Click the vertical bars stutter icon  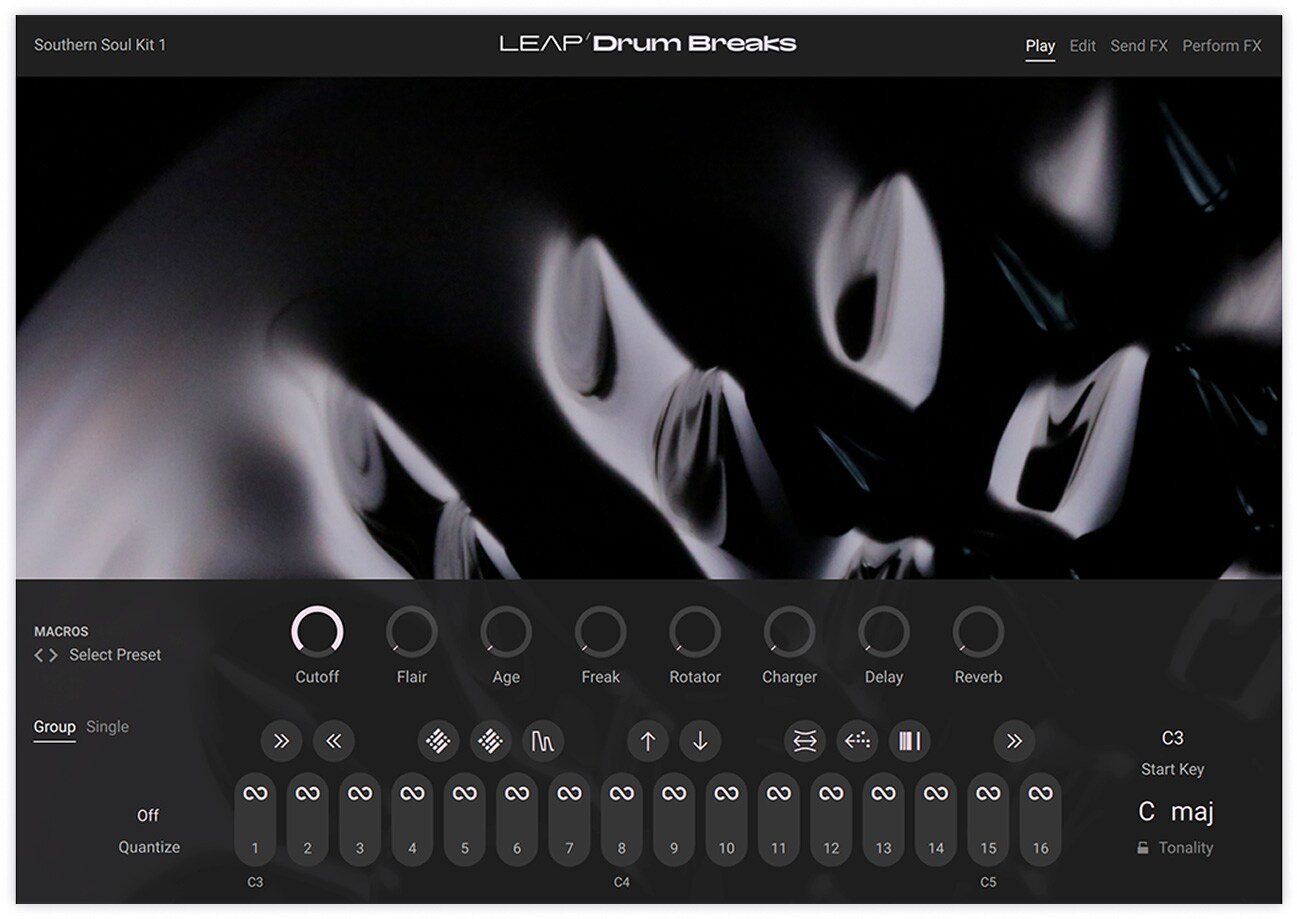coord(909,741)
